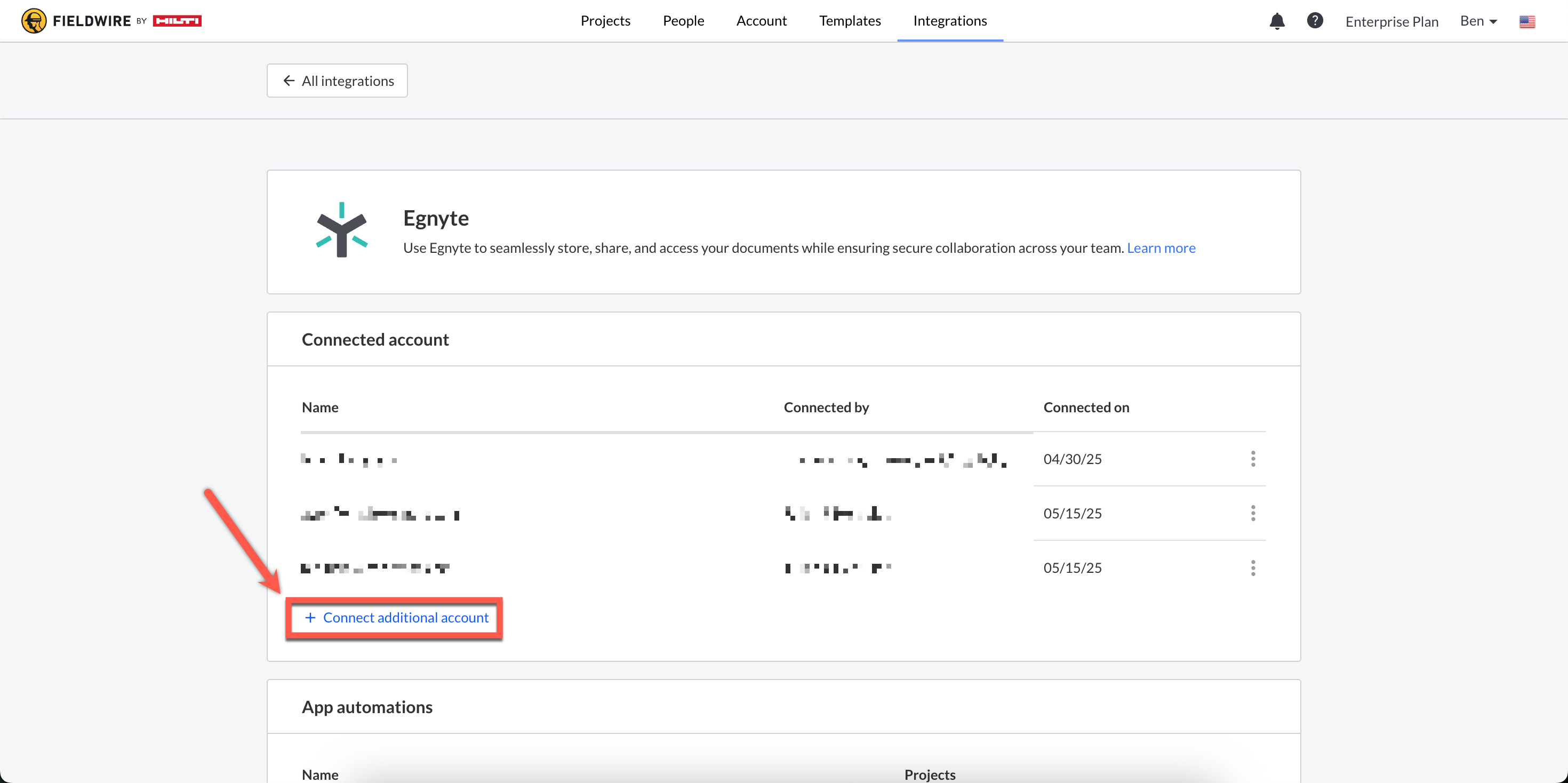This screenshot has height=783, width=1568.
Task: Open kebab menu for last connected account
Action: tap(1253, 568)
